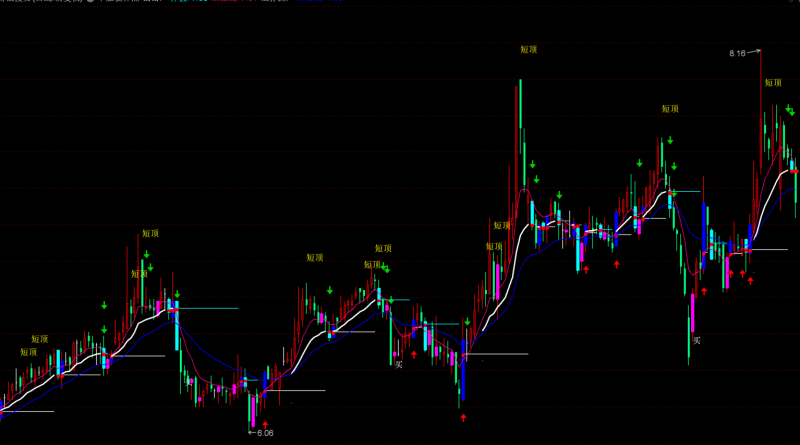Select the red up arrow under the tall blue candle
The width and height of the screenshot is (800, 445).
(463, 418)
